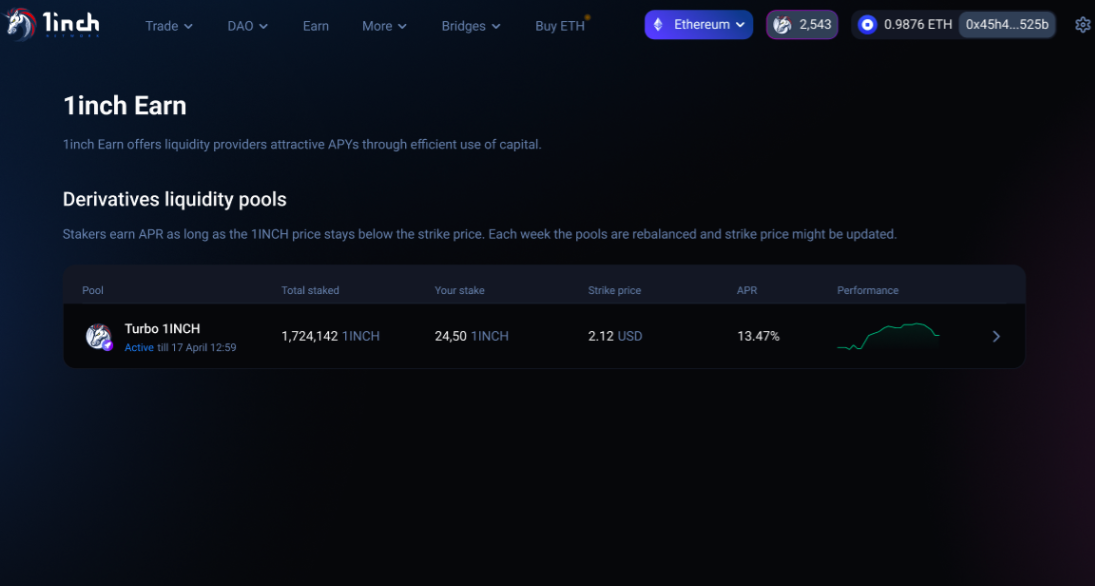
Task: Click the Derivatives liquidity pools heading
Action: point(175,200)
